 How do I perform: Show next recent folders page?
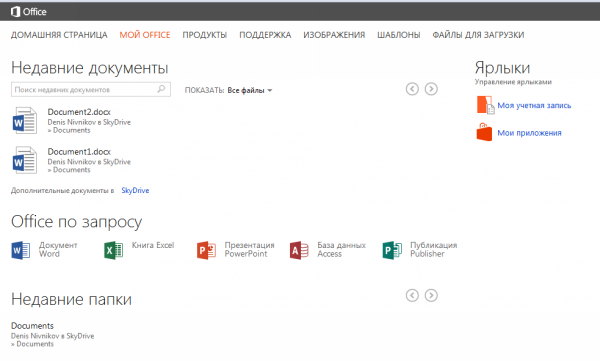[x=431, y=296]
